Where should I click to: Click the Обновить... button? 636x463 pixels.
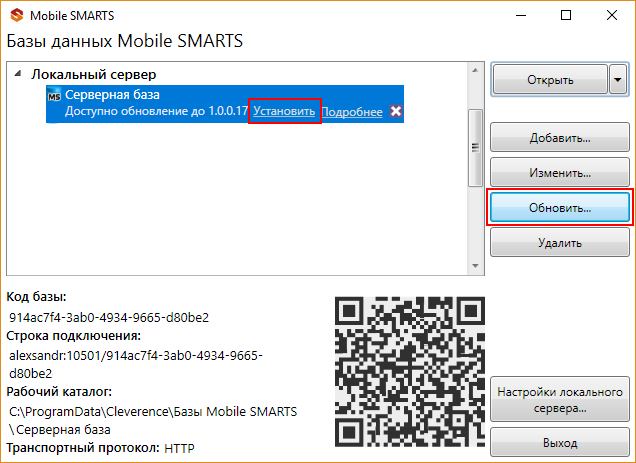pos(560,208)
